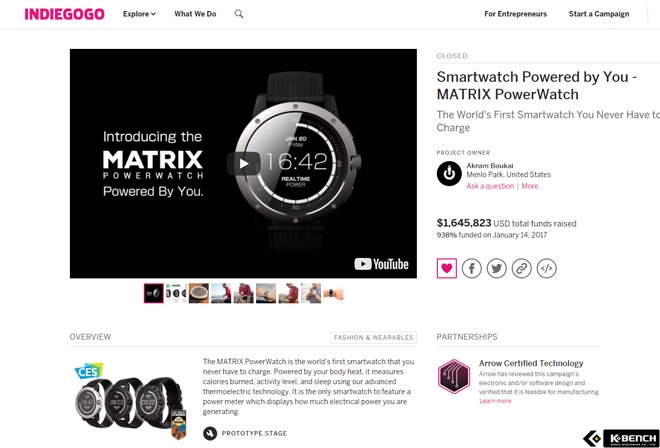Open the What We Do menu
The width and height of the screenshot is (660, 448).
point(195,14)
